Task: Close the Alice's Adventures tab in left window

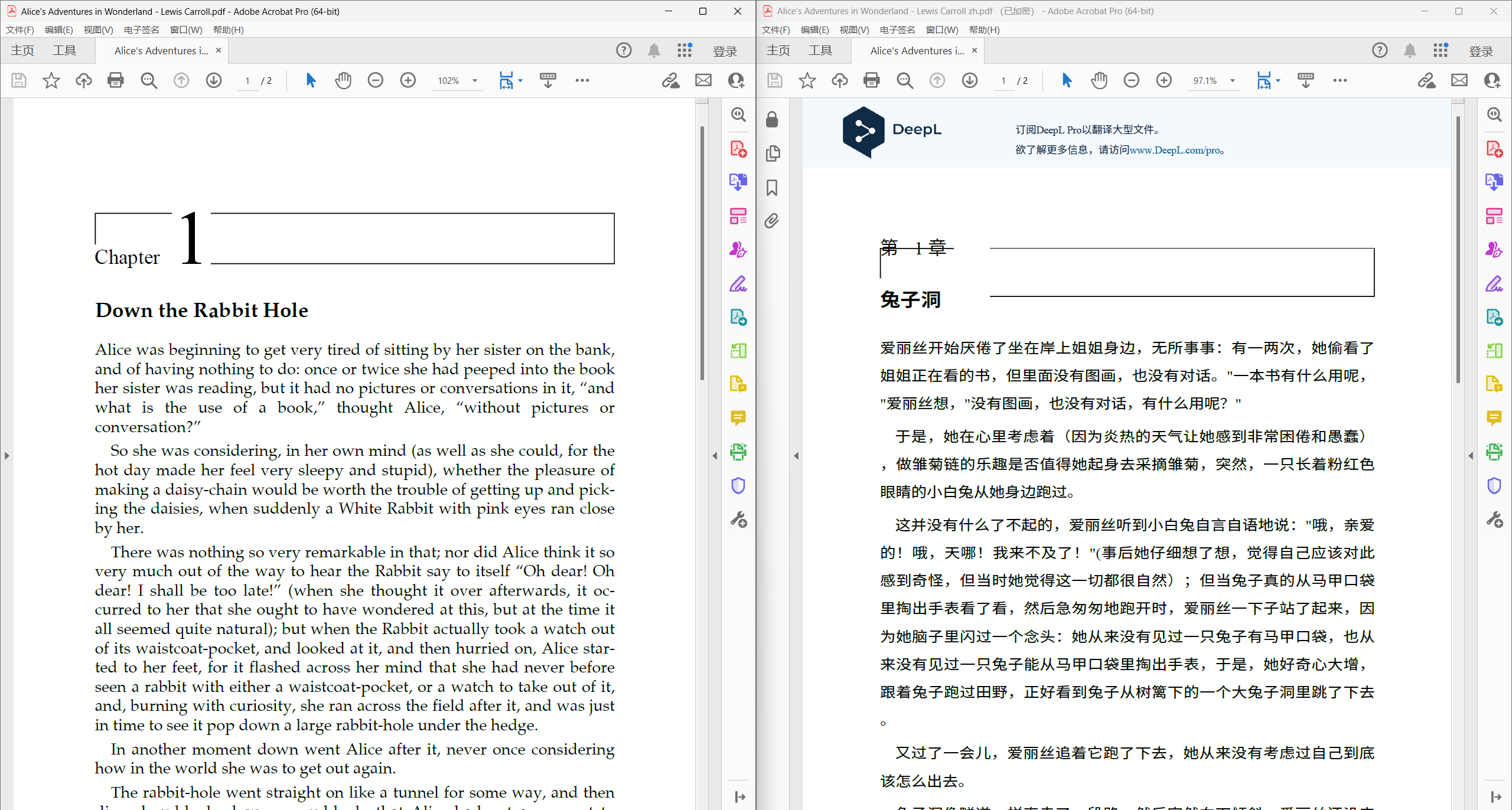Action: point(219,51)
